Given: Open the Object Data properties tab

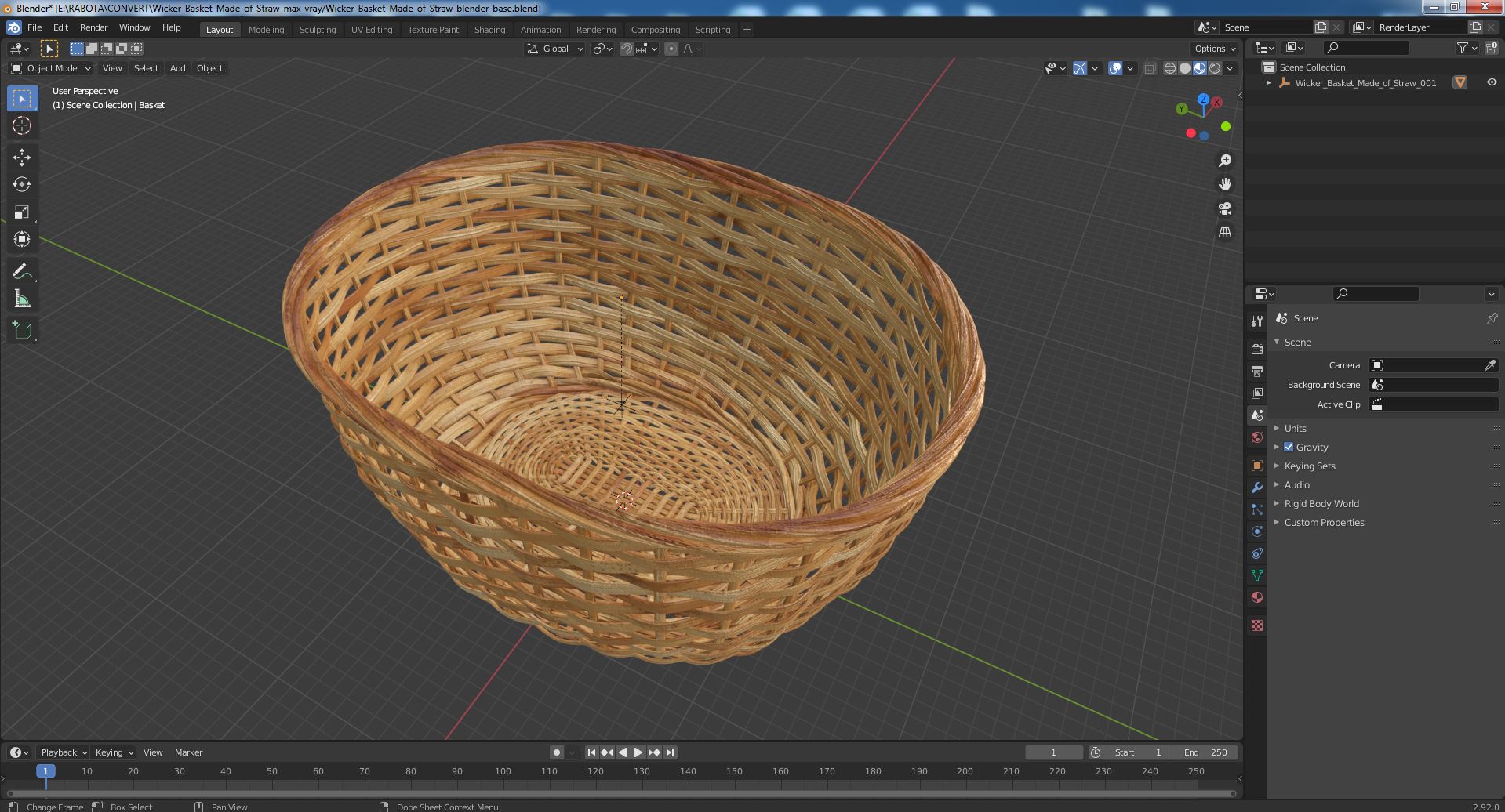Looking at the screenshot, I should click(x=1256, y=575).
